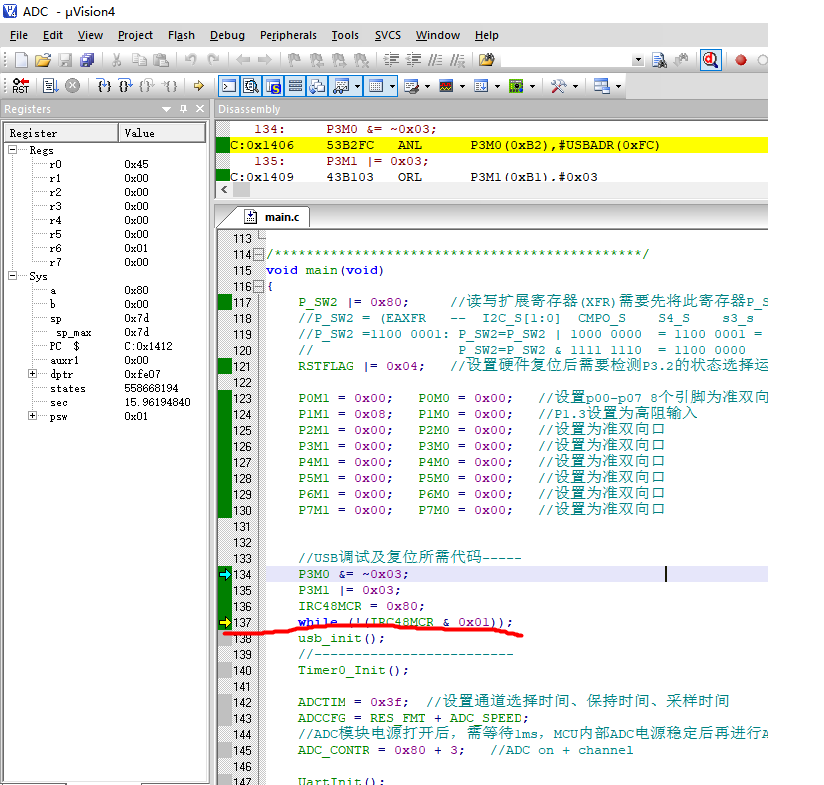
Task: Close the Registers panel
Action: click(200, 109)
